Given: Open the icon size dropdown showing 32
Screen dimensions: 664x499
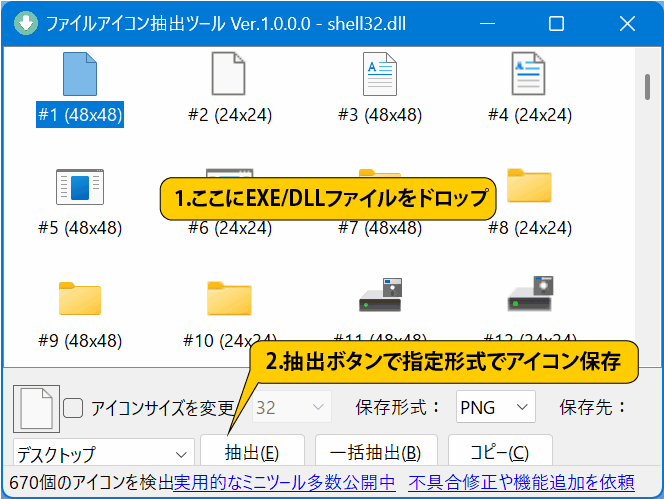Looking at the screenshot, I should click(292, 408).
